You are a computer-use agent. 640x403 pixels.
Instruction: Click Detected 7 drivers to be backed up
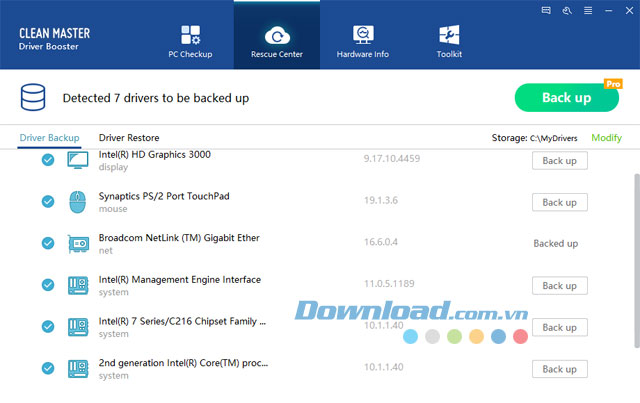(x=156, y=98)
